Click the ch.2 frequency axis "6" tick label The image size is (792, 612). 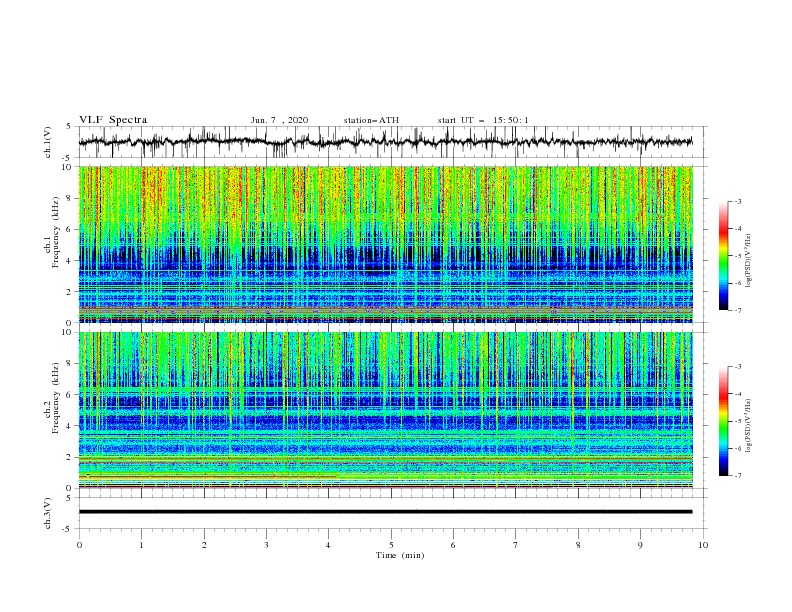(70, 395)
